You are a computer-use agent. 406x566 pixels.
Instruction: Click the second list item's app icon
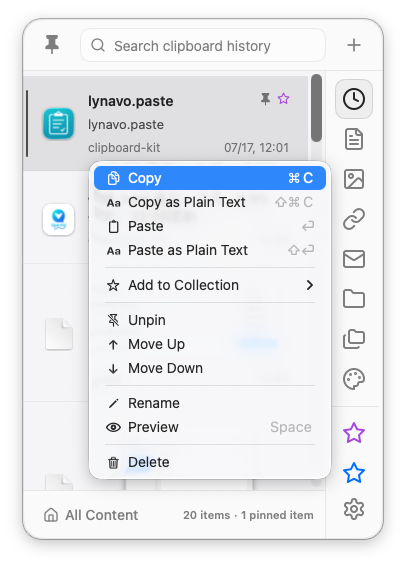58,219
